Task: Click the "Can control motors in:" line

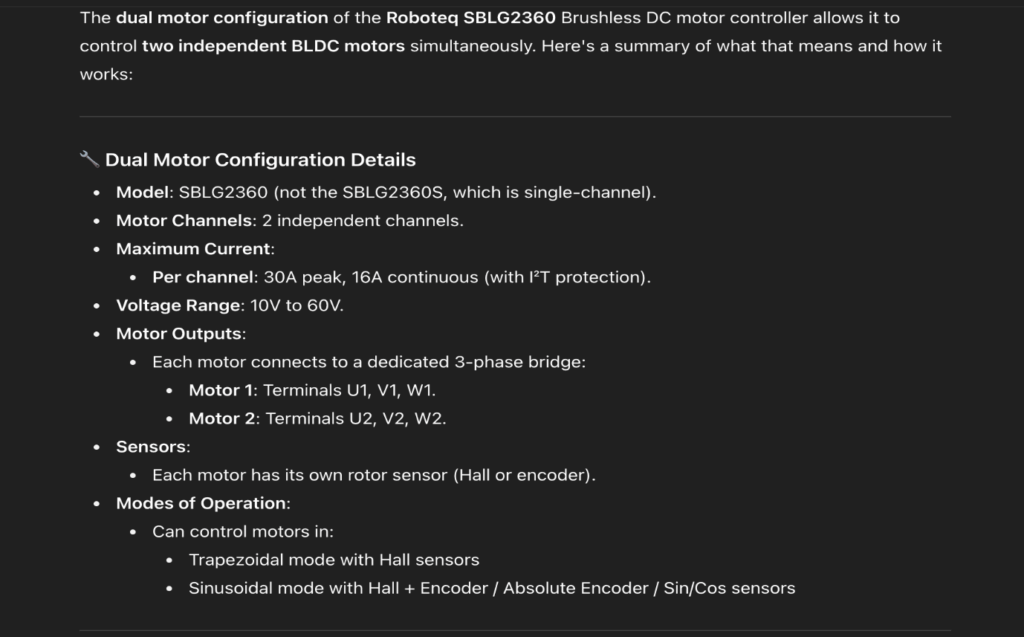Action: click(243, 531)
